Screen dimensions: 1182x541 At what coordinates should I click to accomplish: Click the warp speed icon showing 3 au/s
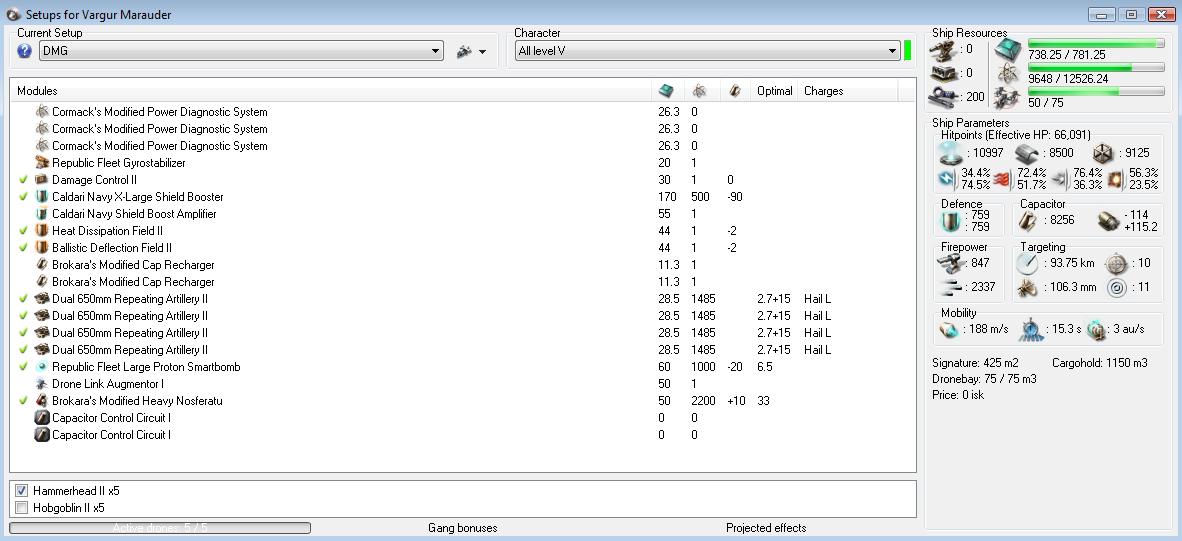tap(1095, 329)
